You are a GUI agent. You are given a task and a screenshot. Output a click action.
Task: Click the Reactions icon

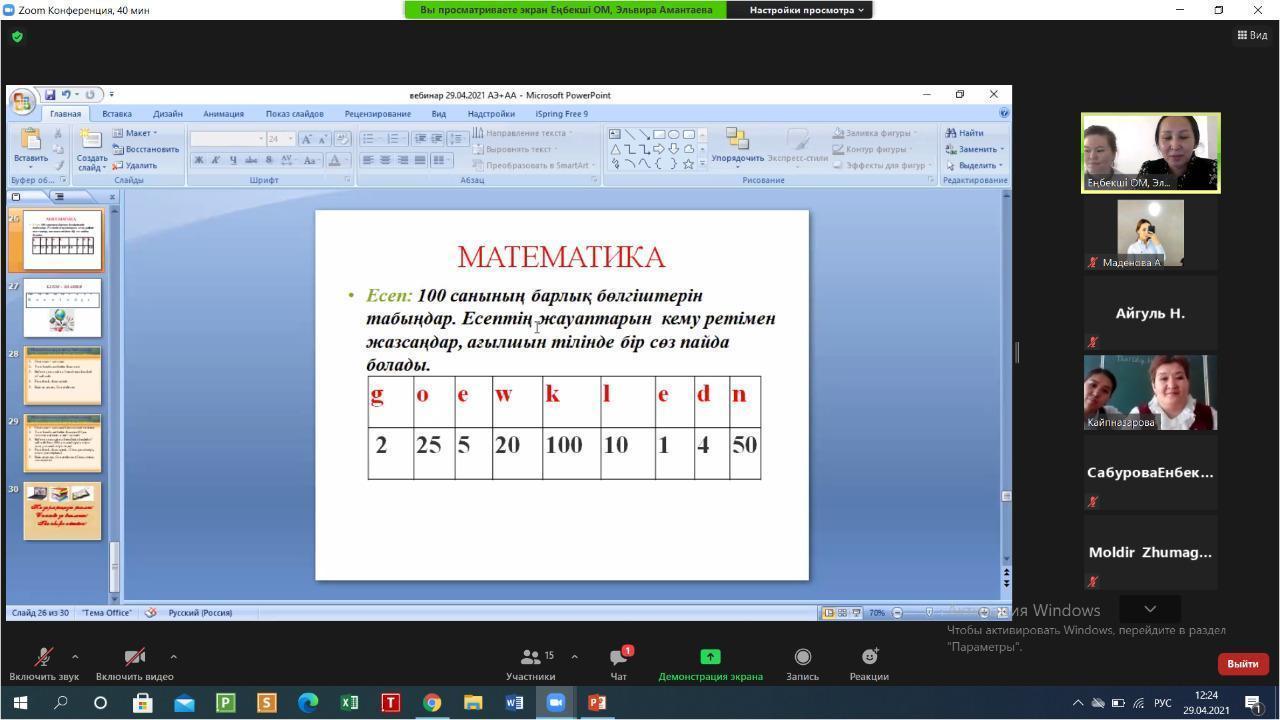(869, 657)
